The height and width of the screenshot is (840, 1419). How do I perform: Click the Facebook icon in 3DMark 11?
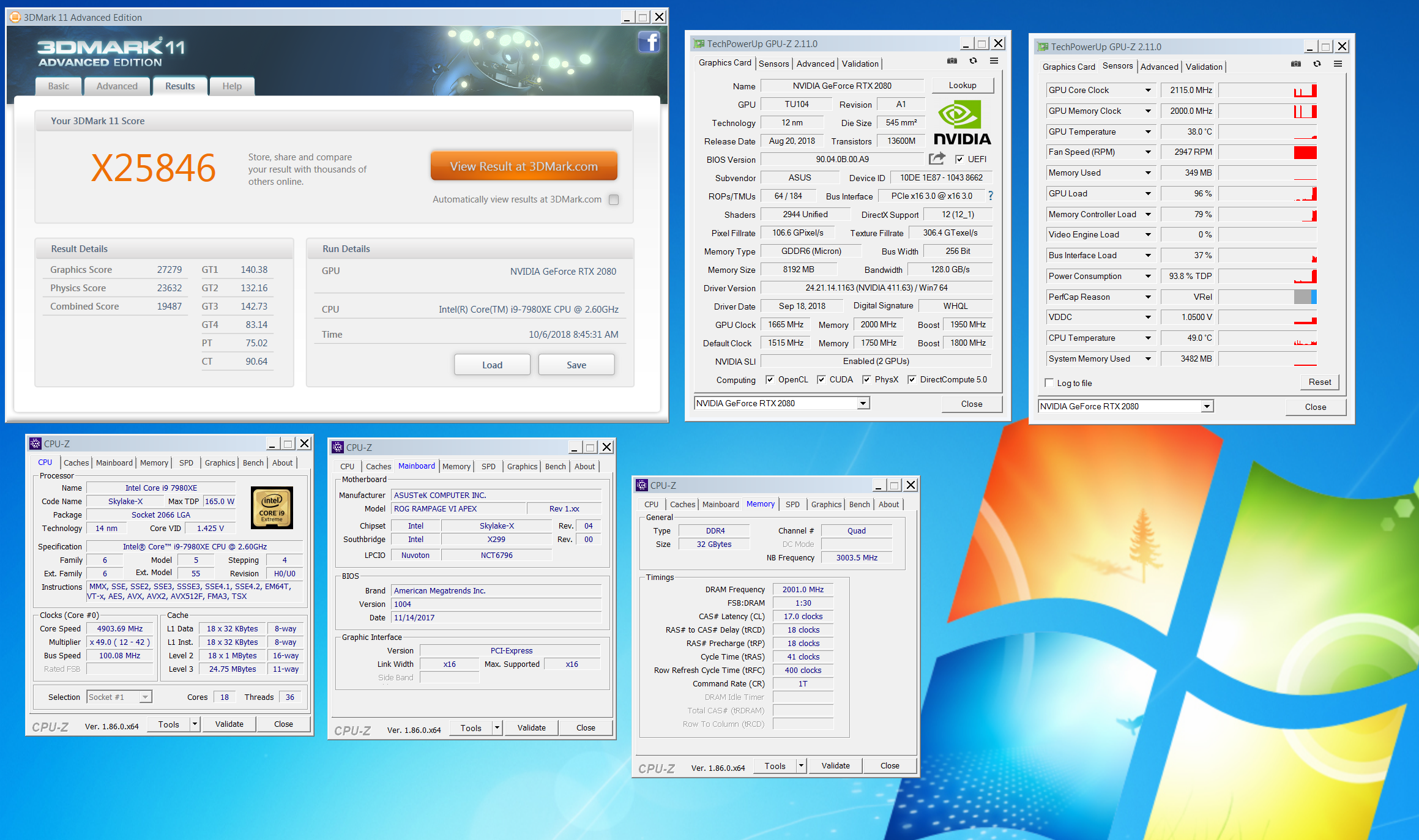click(649, 42)
